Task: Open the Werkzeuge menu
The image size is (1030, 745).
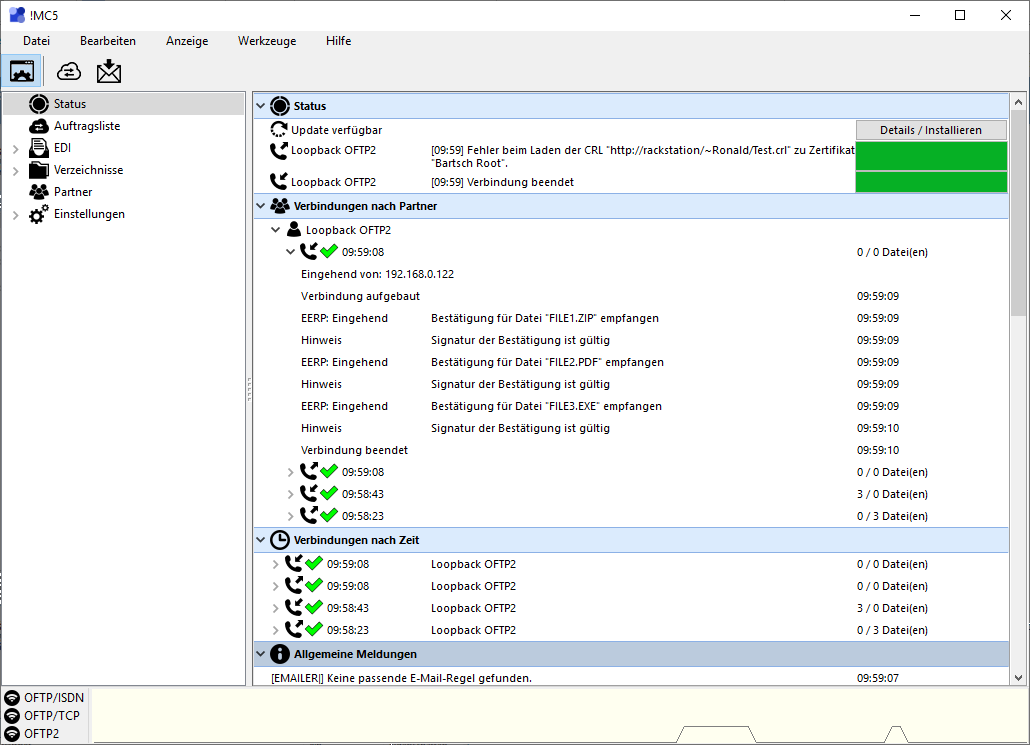Action: pos(267,41)
